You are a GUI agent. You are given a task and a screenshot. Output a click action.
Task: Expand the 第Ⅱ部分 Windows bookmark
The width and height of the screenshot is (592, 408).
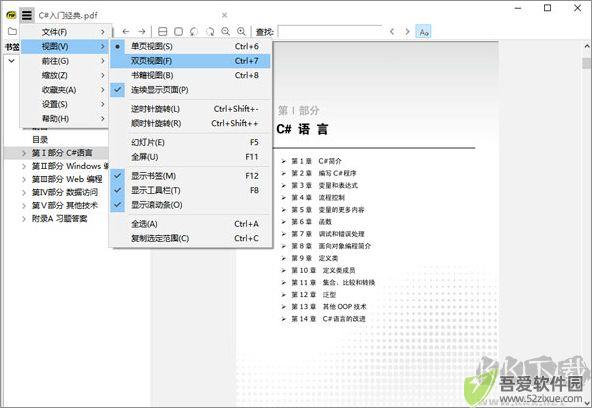click(24, 166)
